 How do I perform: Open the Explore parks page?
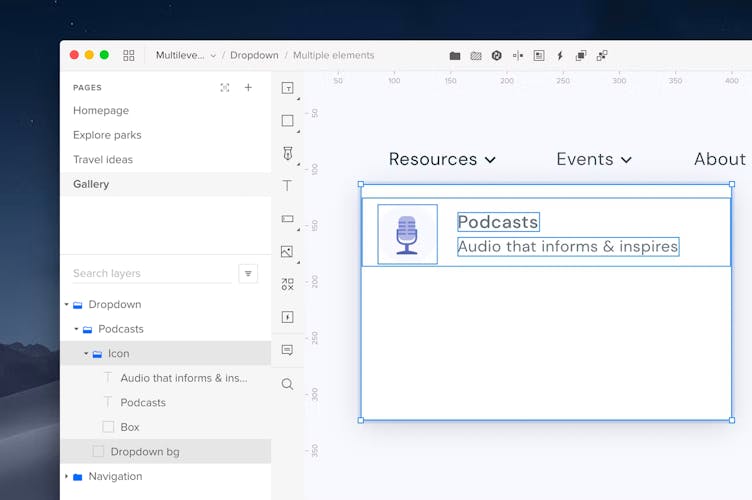pos(107,135)
